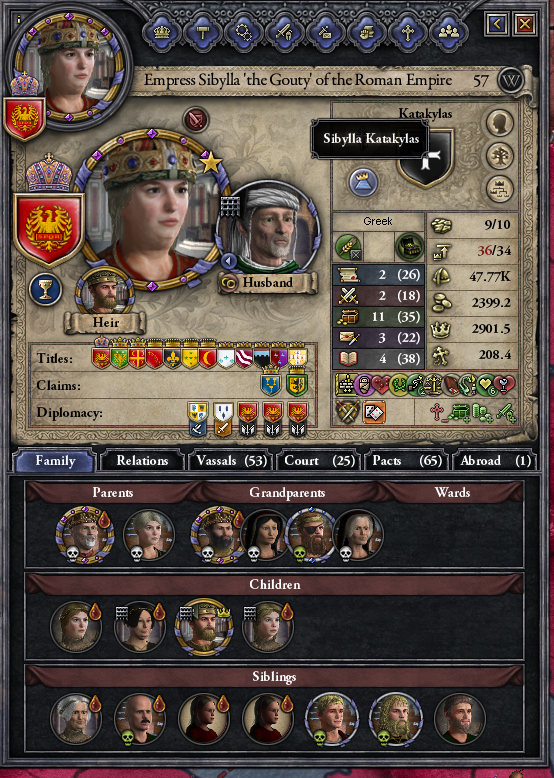Open the succession family tree icon
Viewport: 554px width, 778px height.
coord(499,189)
